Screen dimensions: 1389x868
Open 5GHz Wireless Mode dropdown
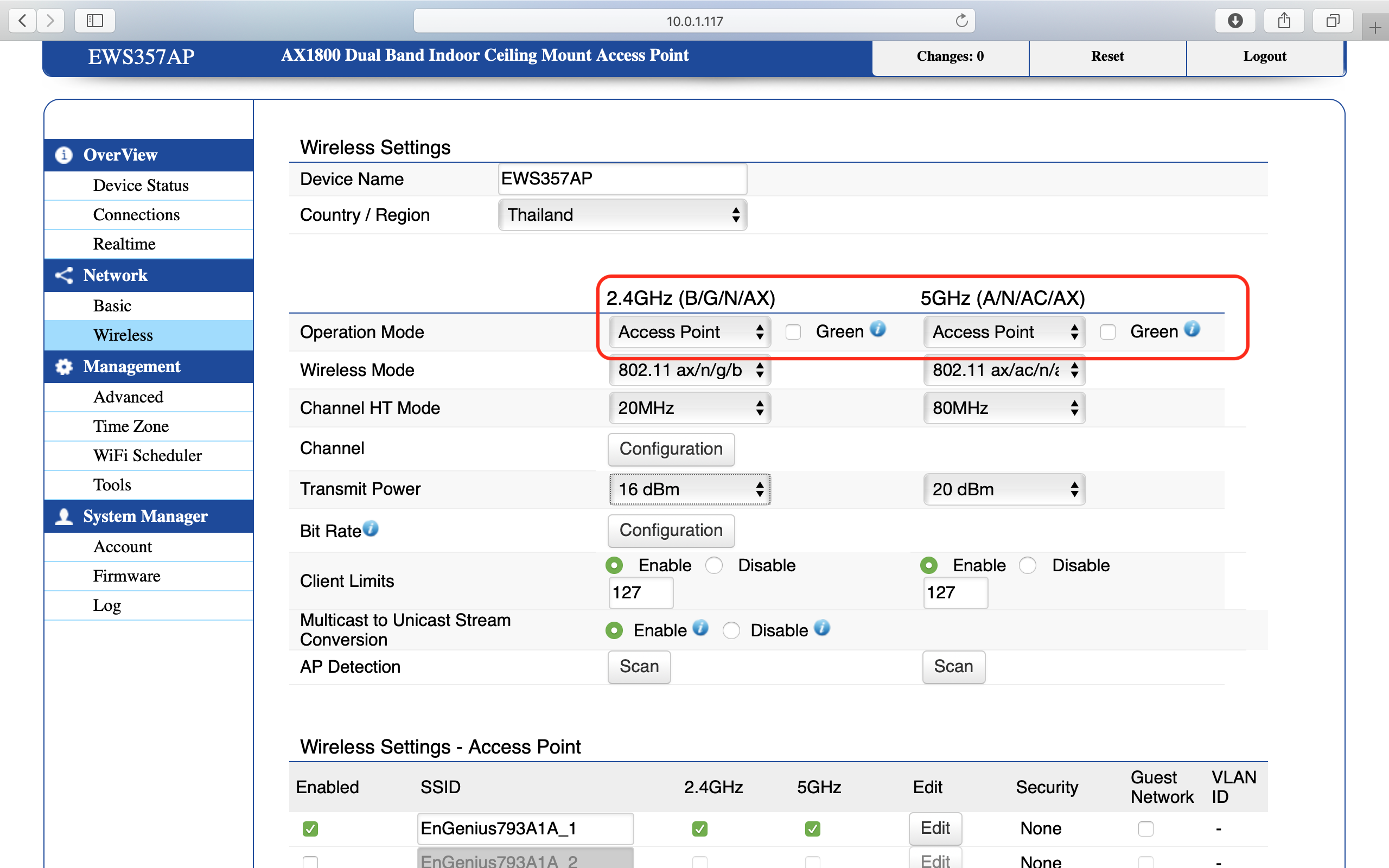1004,371
